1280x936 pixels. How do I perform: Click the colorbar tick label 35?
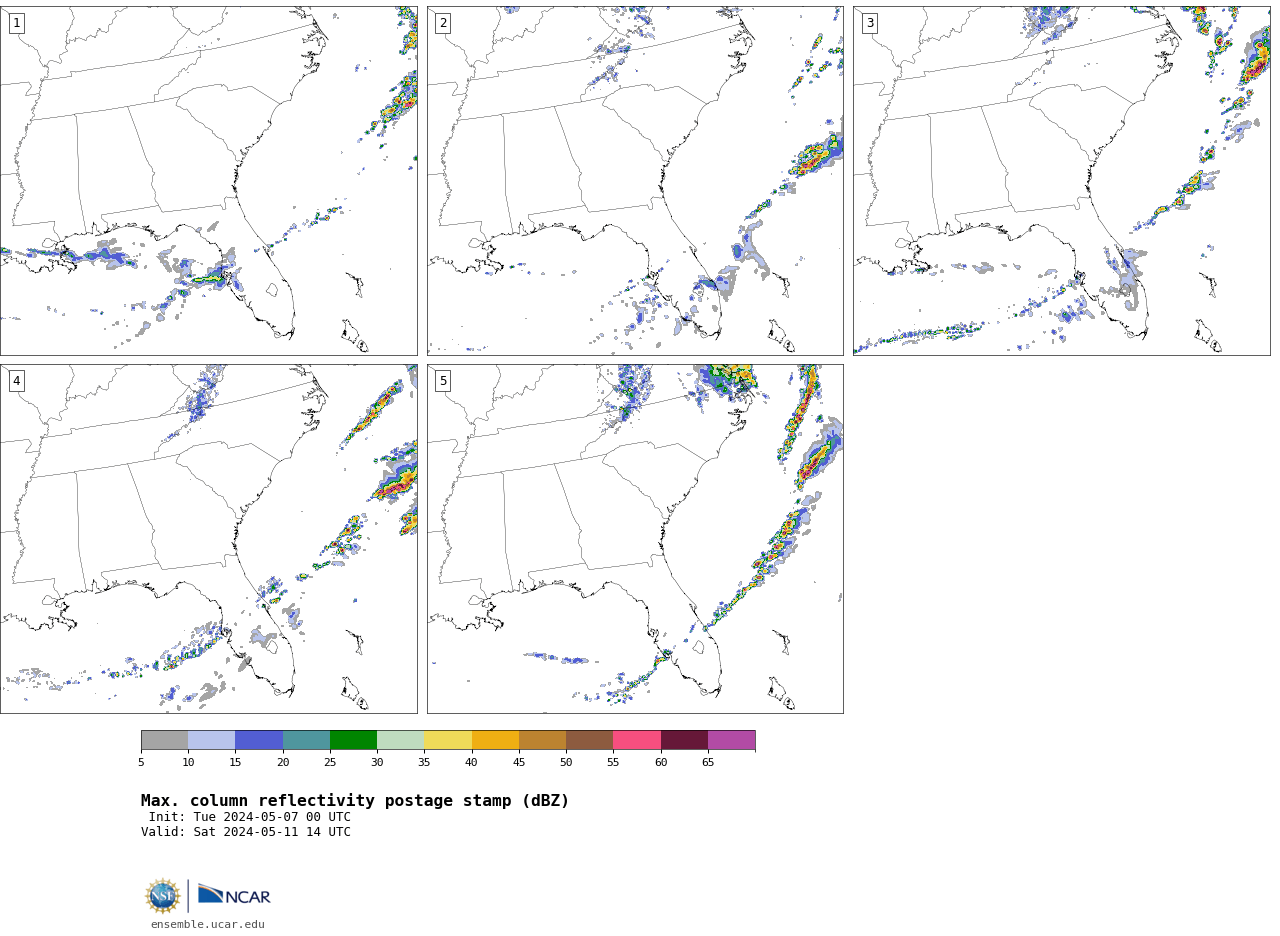(424, 762)
